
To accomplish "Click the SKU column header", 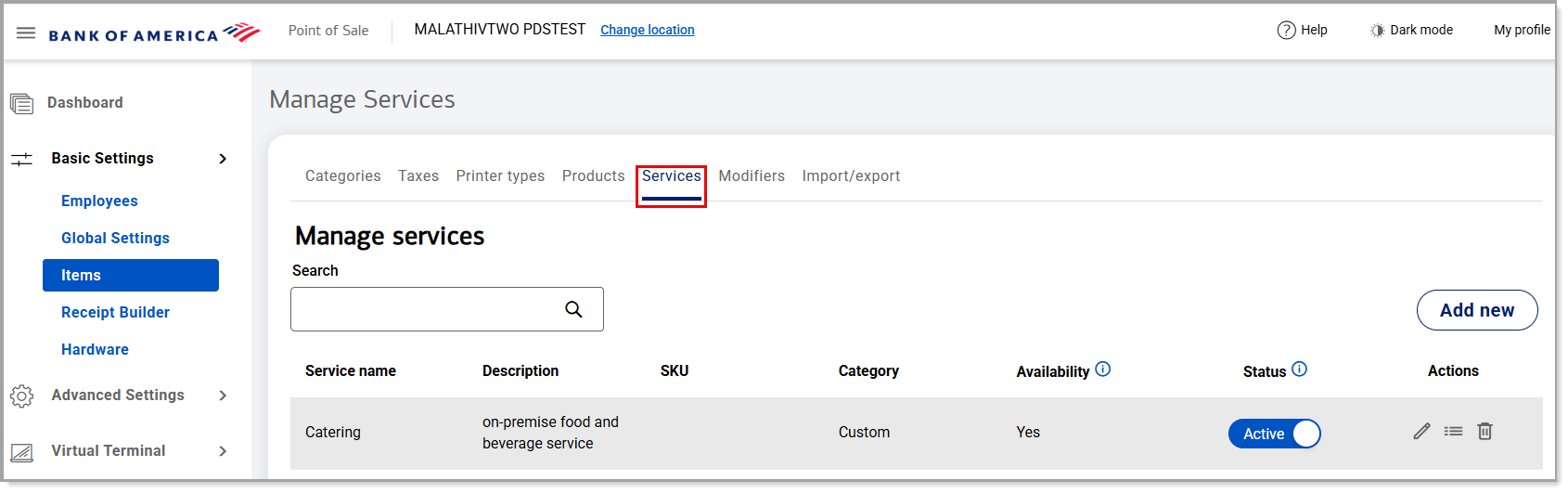I will (675, 370).
